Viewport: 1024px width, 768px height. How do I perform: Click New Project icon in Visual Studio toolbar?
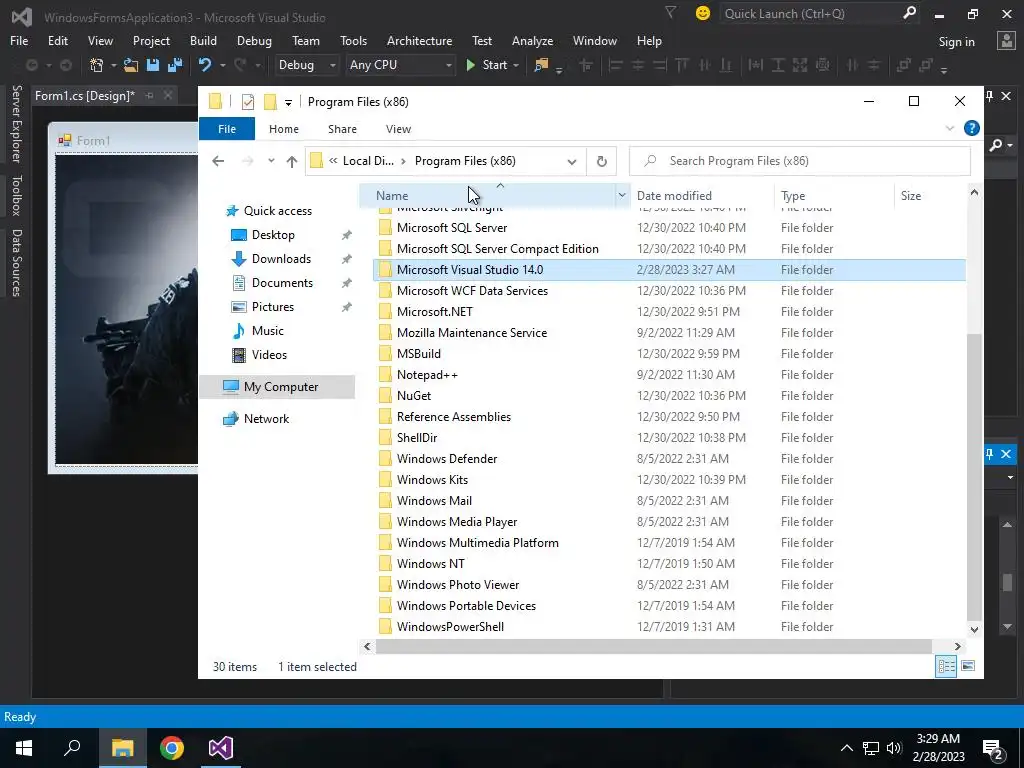(97, 65)
